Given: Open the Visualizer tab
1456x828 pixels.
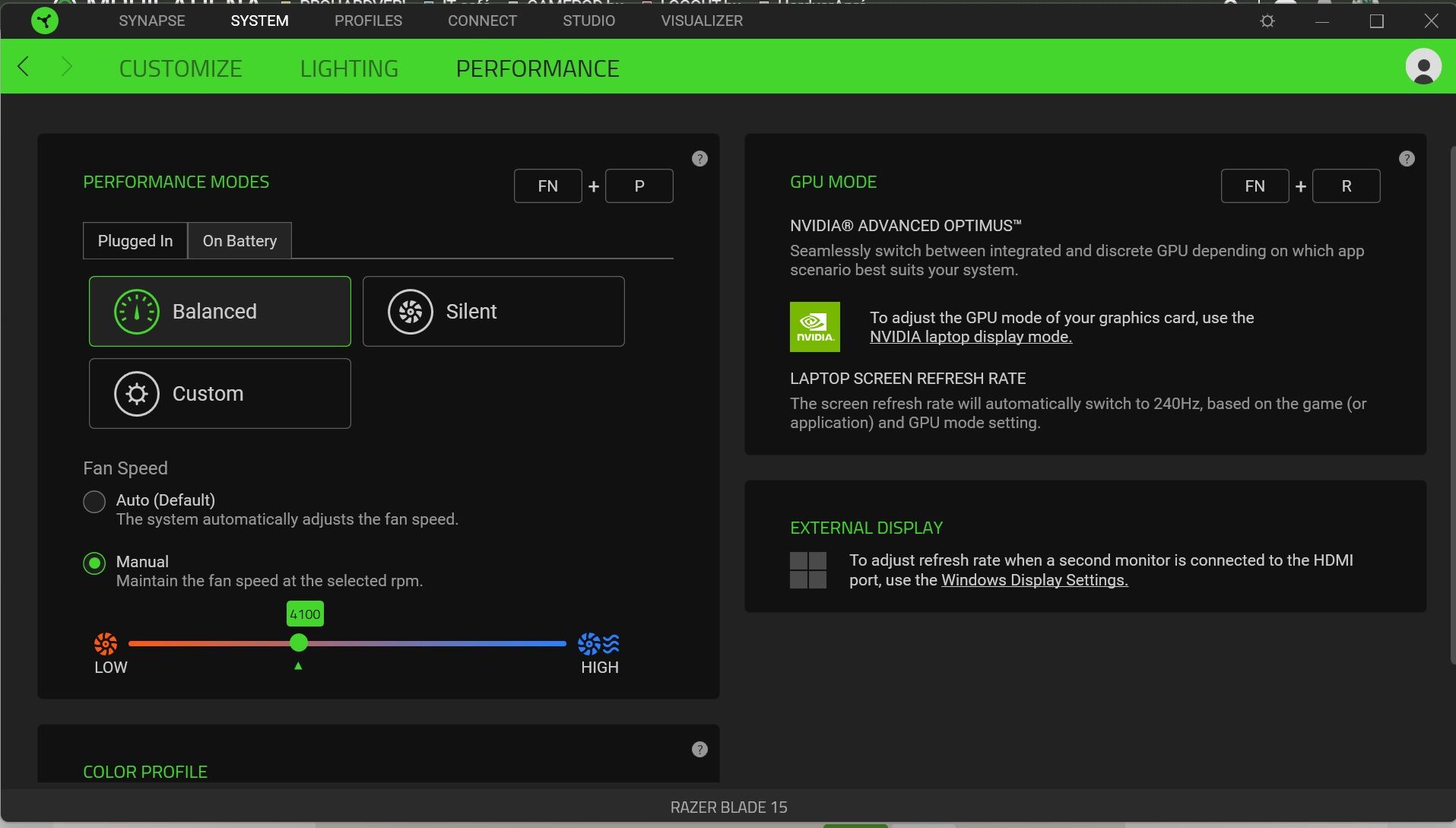Looking at the screenshot, I should [x=702, y=21].
